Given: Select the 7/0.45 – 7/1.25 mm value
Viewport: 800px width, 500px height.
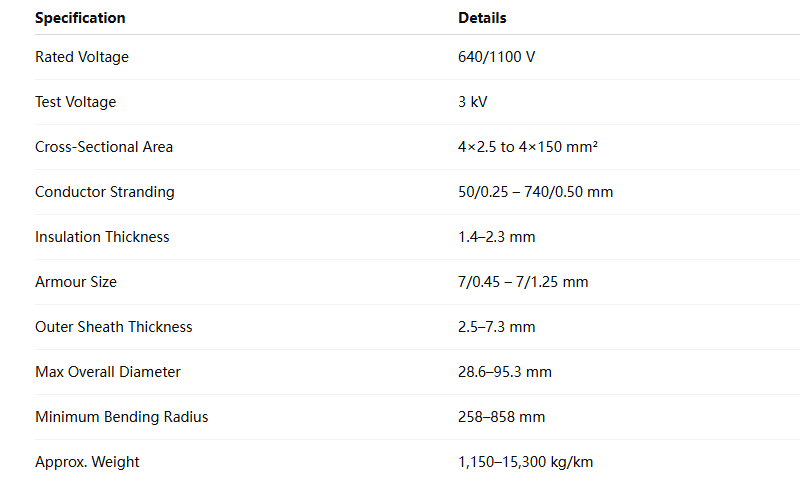Looking at the screenshot, I should (x=523, y=282).
